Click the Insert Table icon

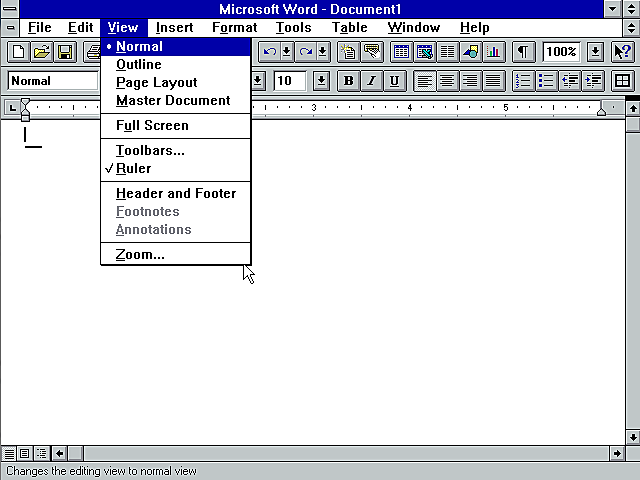coord(401,52)
